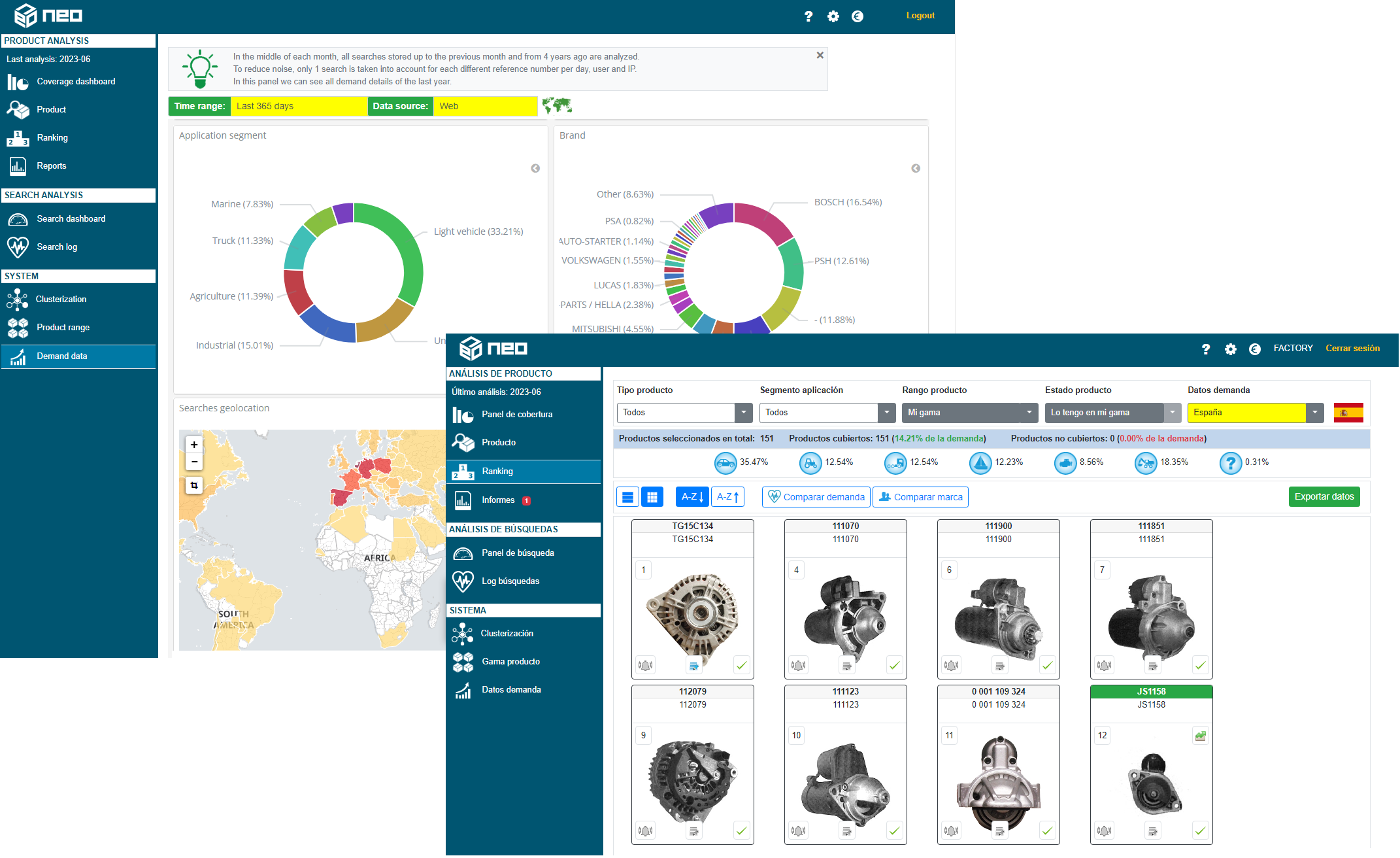Viewport: 1400px width, 858px height.
Task: Open settings gear in front window header
Action: coord(1231,350)
